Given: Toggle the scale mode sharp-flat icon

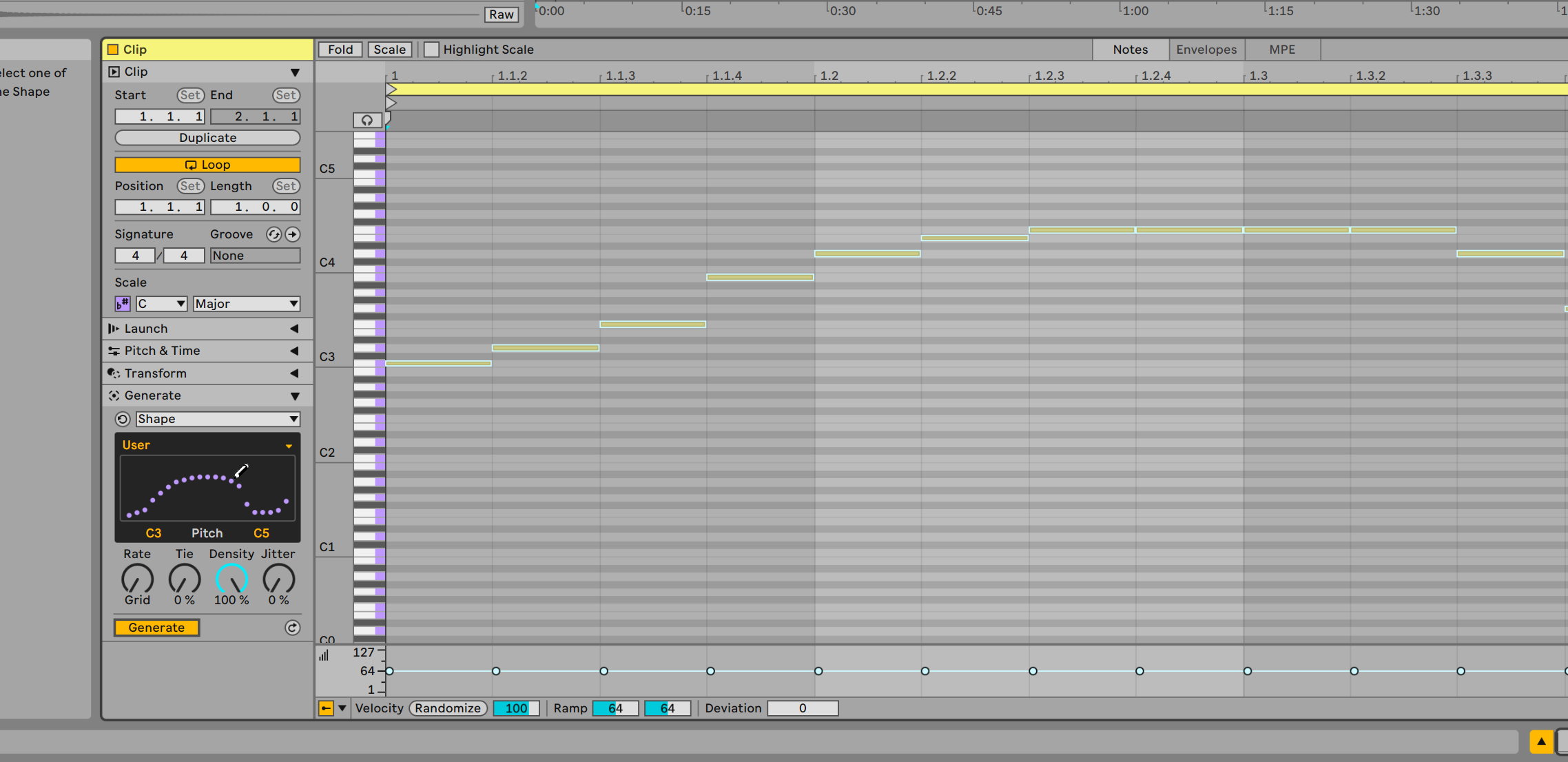Looking at the screenshot, I should (123, 304).
